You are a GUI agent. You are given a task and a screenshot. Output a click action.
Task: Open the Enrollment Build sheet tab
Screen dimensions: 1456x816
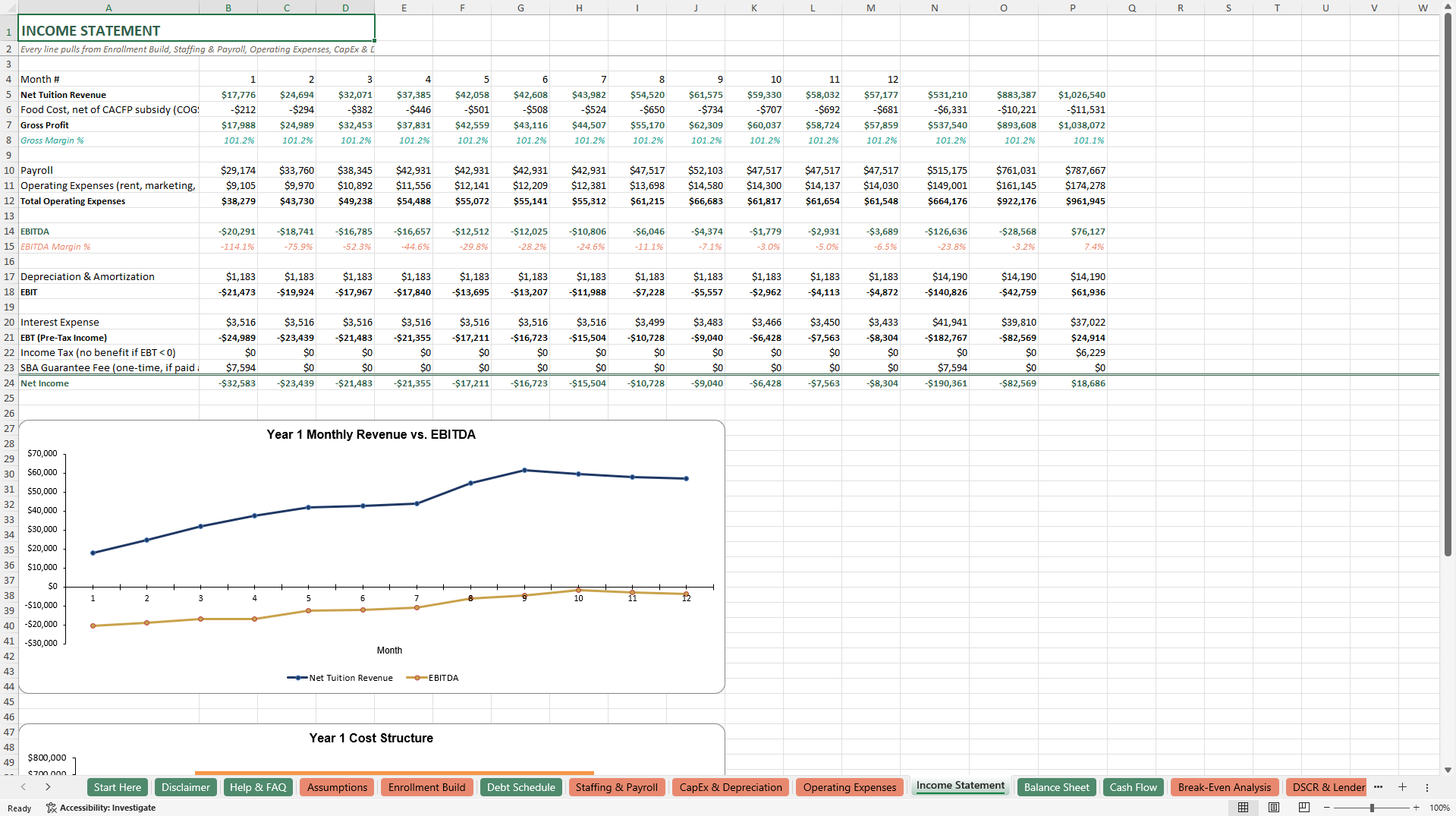click(x=427, y=787)
